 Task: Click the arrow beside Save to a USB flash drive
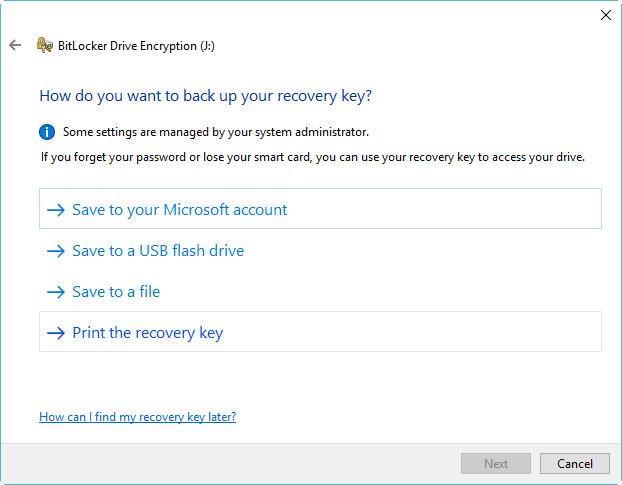[x=55, y=251]
